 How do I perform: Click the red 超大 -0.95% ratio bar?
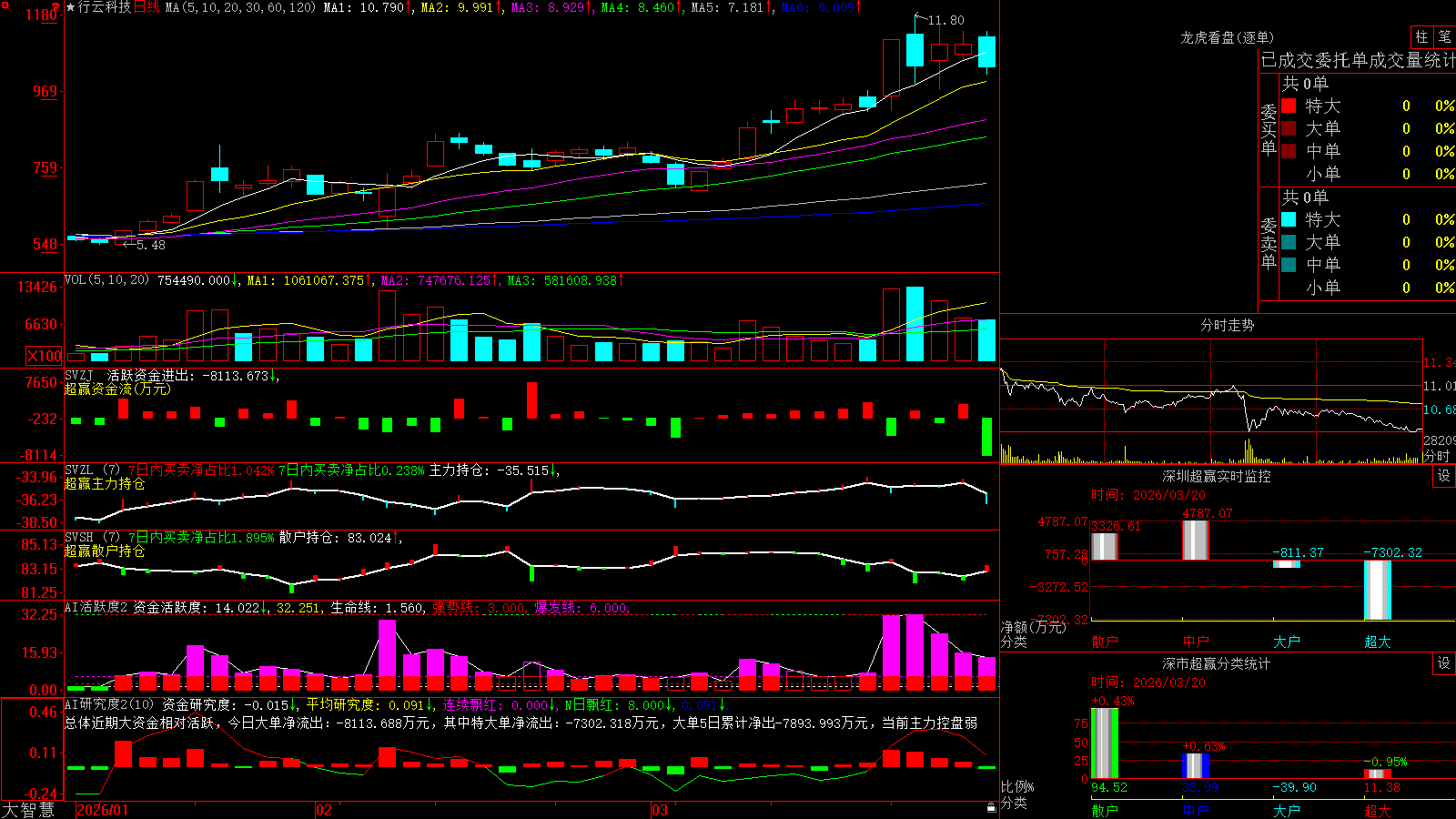1377,774
